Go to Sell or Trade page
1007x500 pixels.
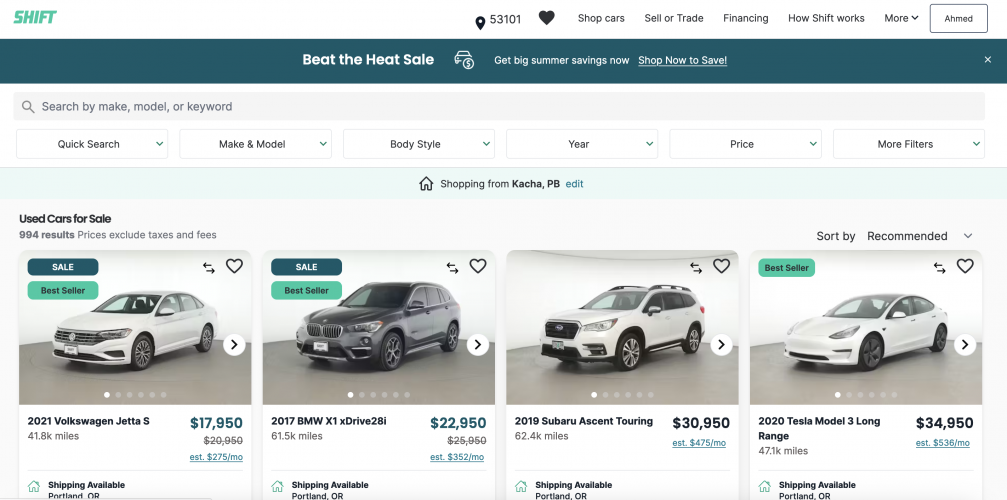point(674,18)
